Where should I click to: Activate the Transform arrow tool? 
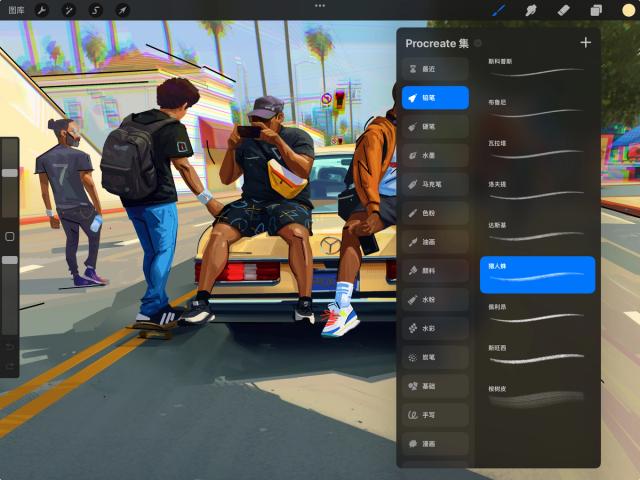(x=122, y=10)
